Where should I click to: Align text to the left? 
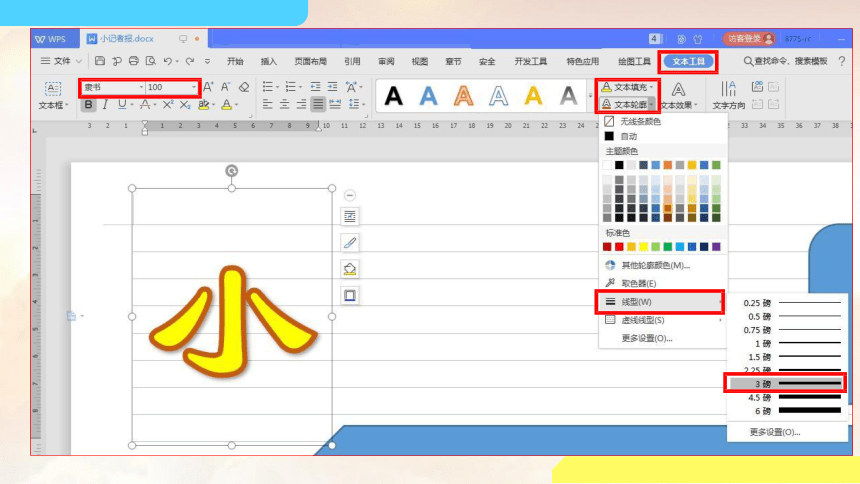click(268, 104)
